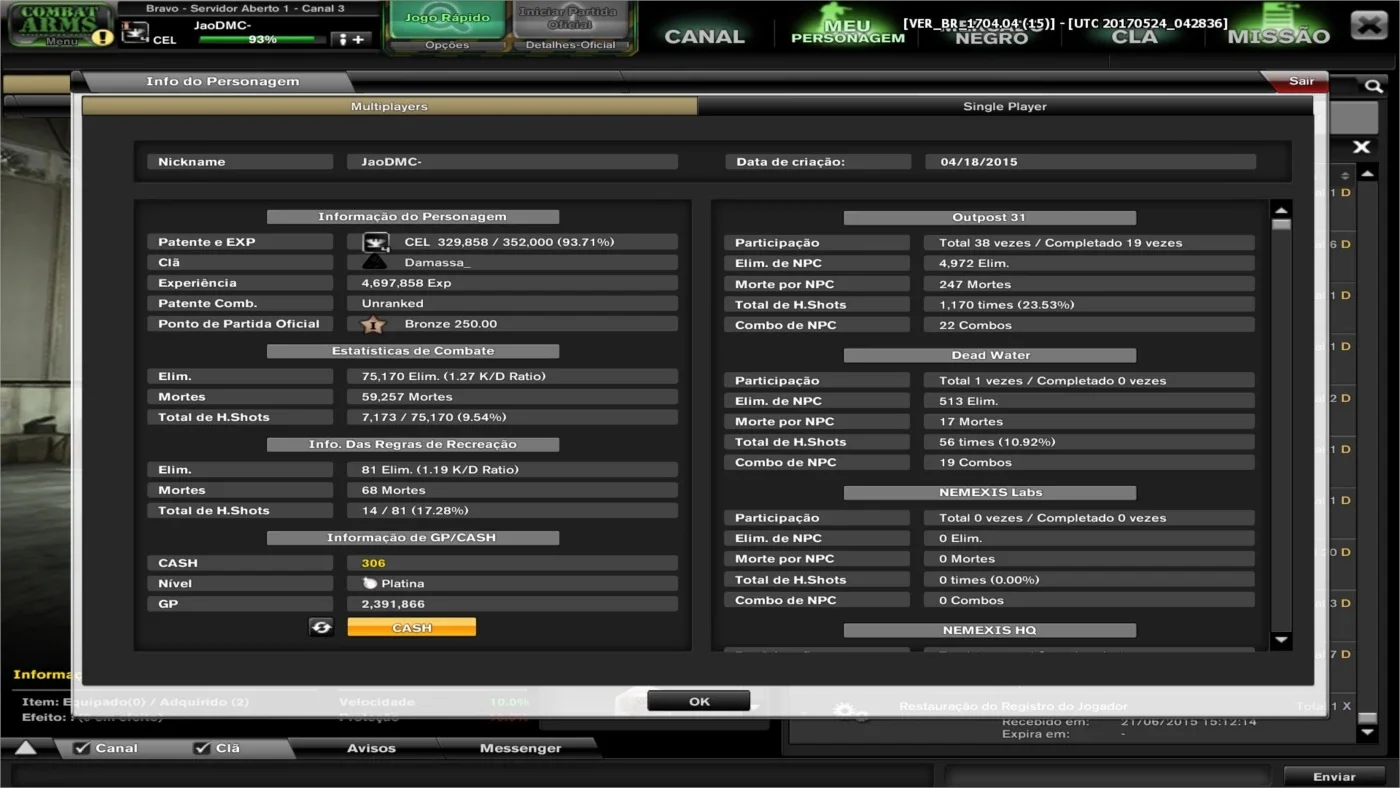1400x788 pixels.
Task: Click the yellow warning alert icon
Action: click(x=102, y=38)
